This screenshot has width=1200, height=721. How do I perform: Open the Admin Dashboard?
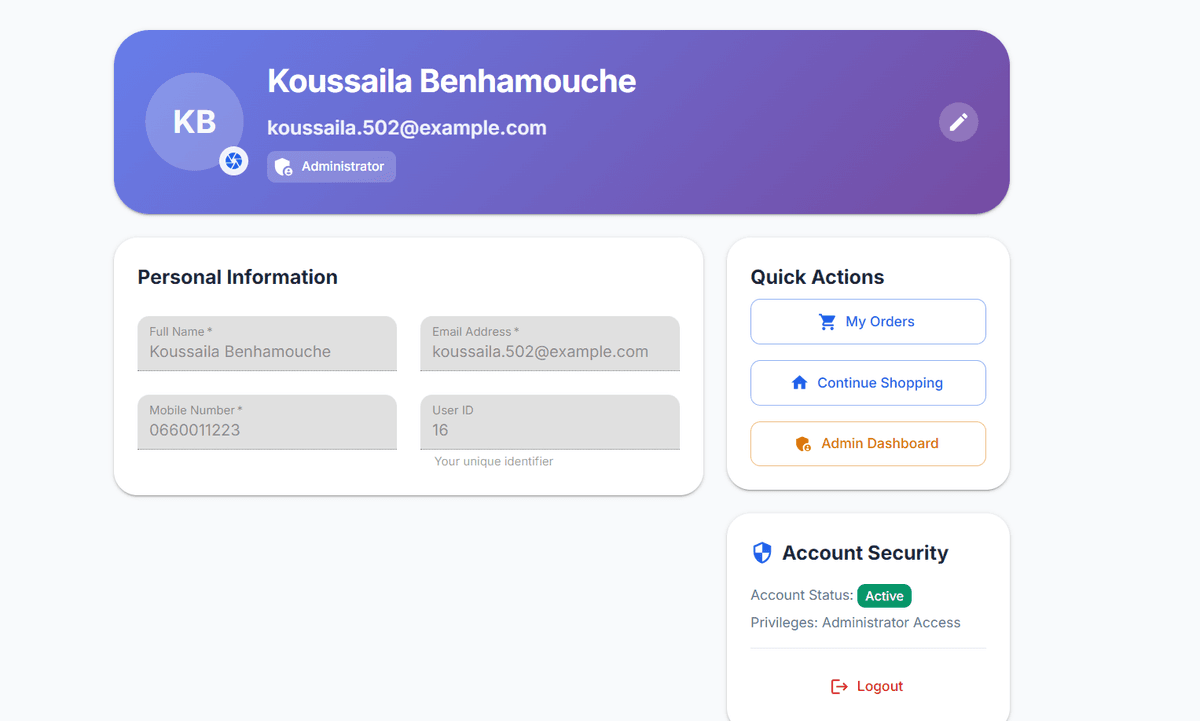click(867, 443)
